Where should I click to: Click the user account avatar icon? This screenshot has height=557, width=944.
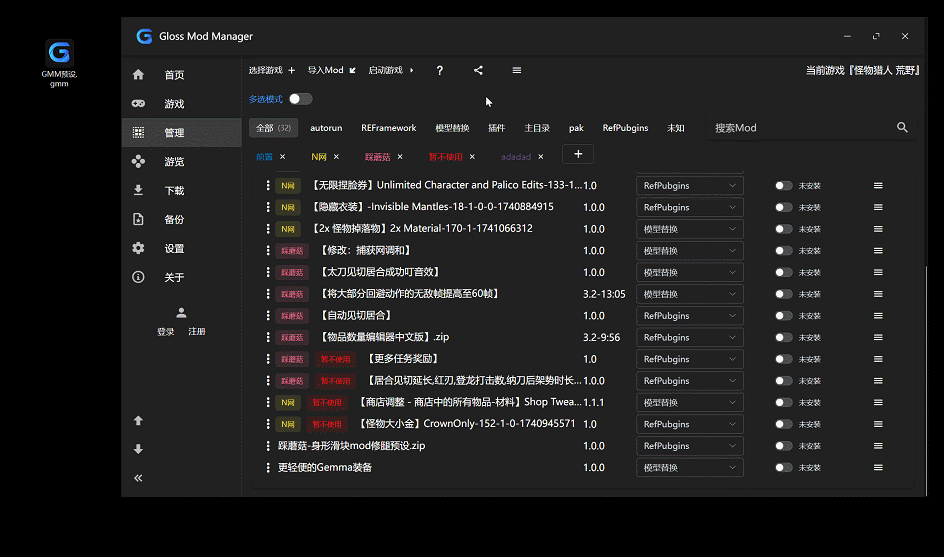tap(181, 313)
